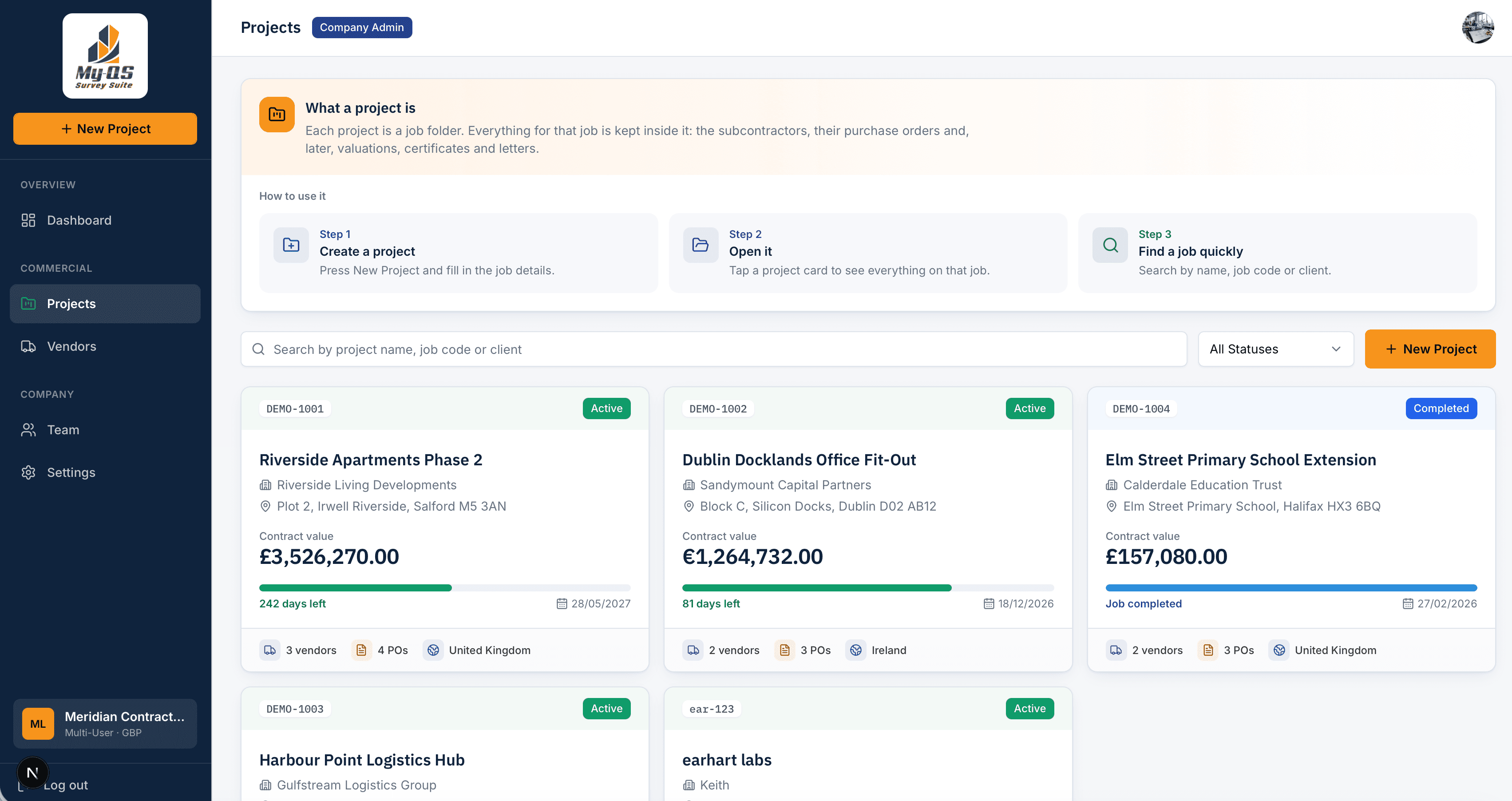Screen dimensions: 1512x801
Task: Open Elm Street Primary School Extension title
Action: point(1241,460)
